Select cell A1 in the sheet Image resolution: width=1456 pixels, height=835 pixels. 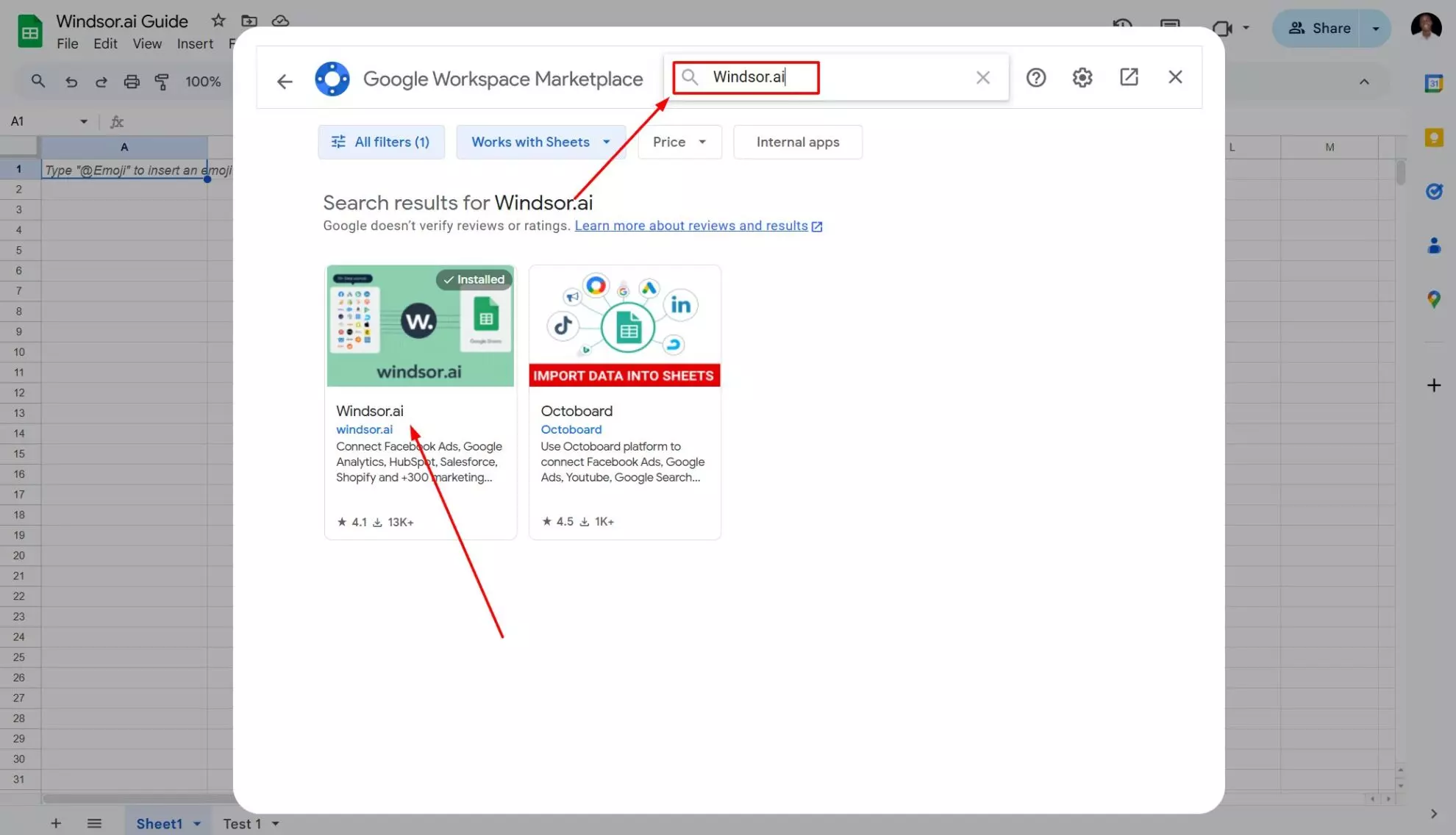click(x=124, y=170)
